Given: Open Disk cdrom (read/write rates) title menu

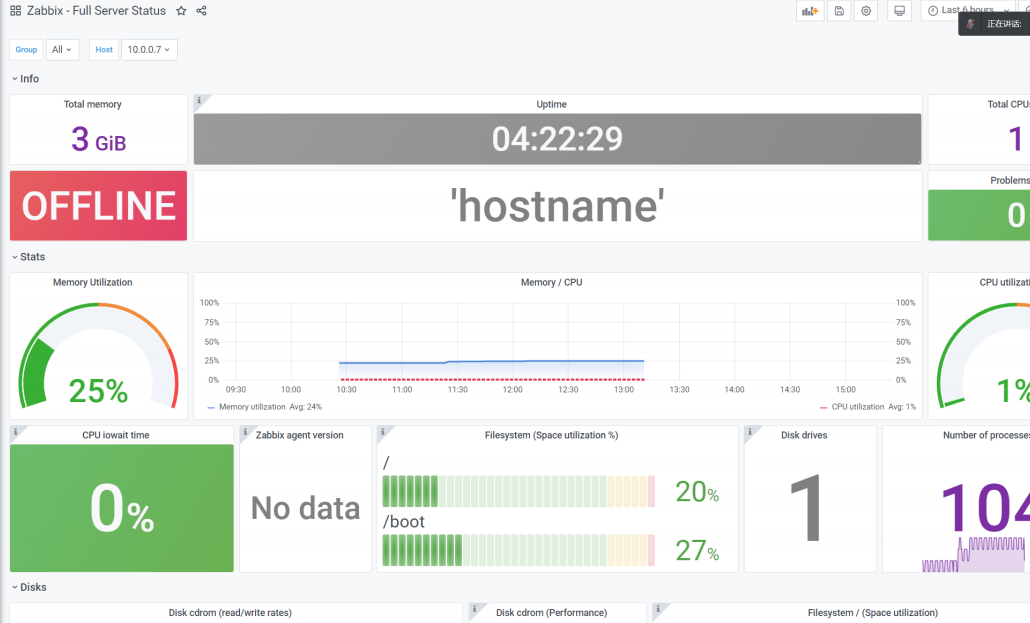Looking at the screenshot, I should (230, 612).
